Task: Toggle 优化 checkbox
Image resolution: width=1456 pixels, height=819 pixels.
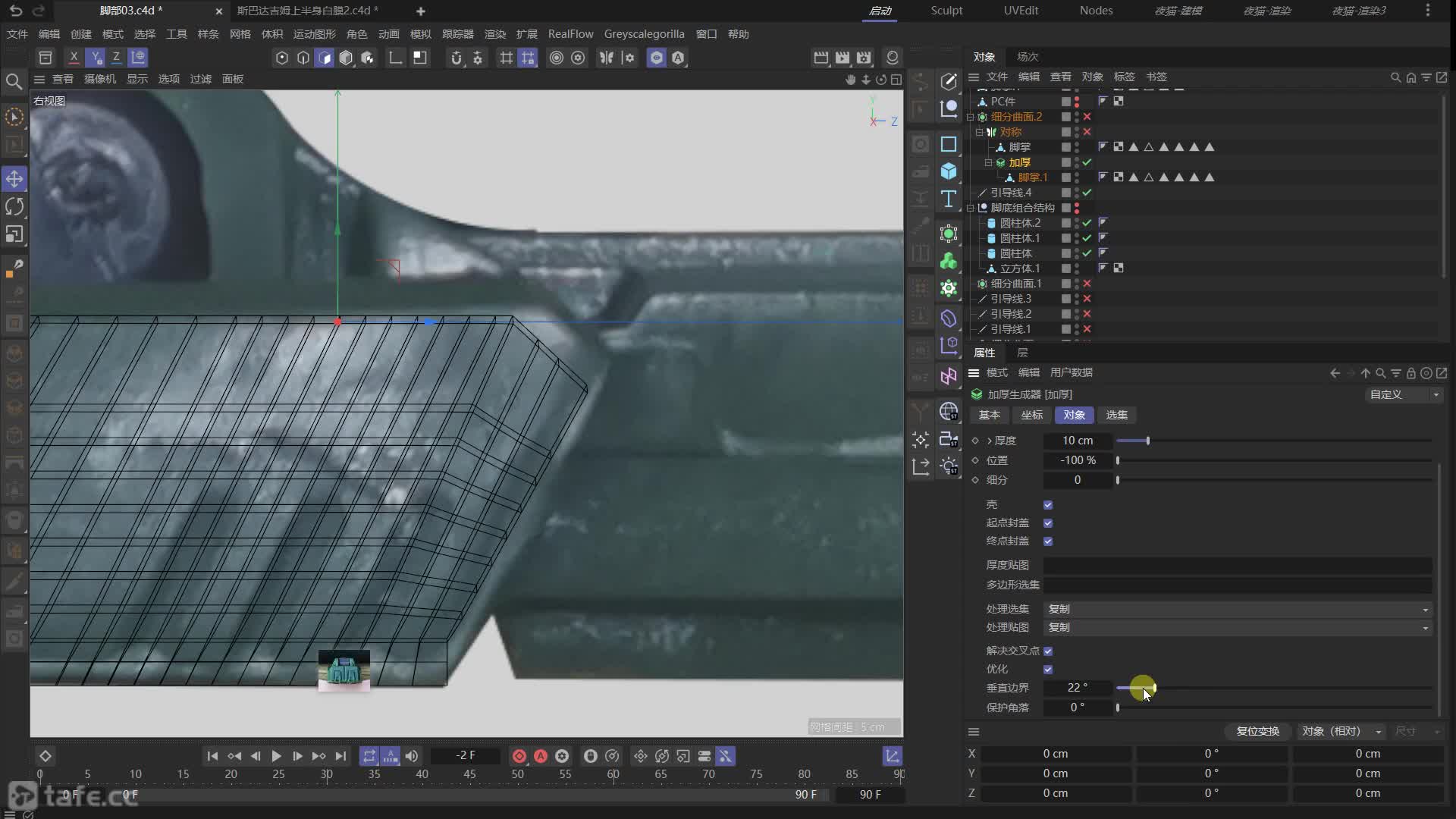Action: (1048, 670)
